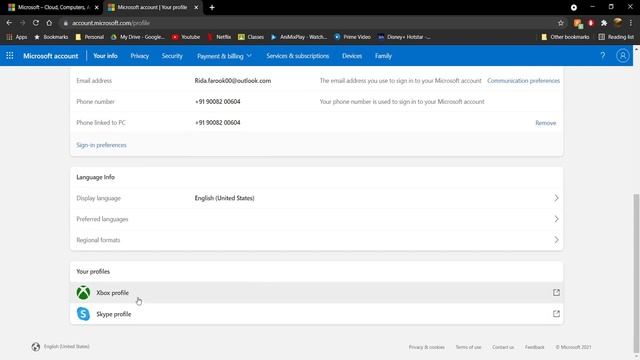Expand Display language row chevron

tap(556, 198)
